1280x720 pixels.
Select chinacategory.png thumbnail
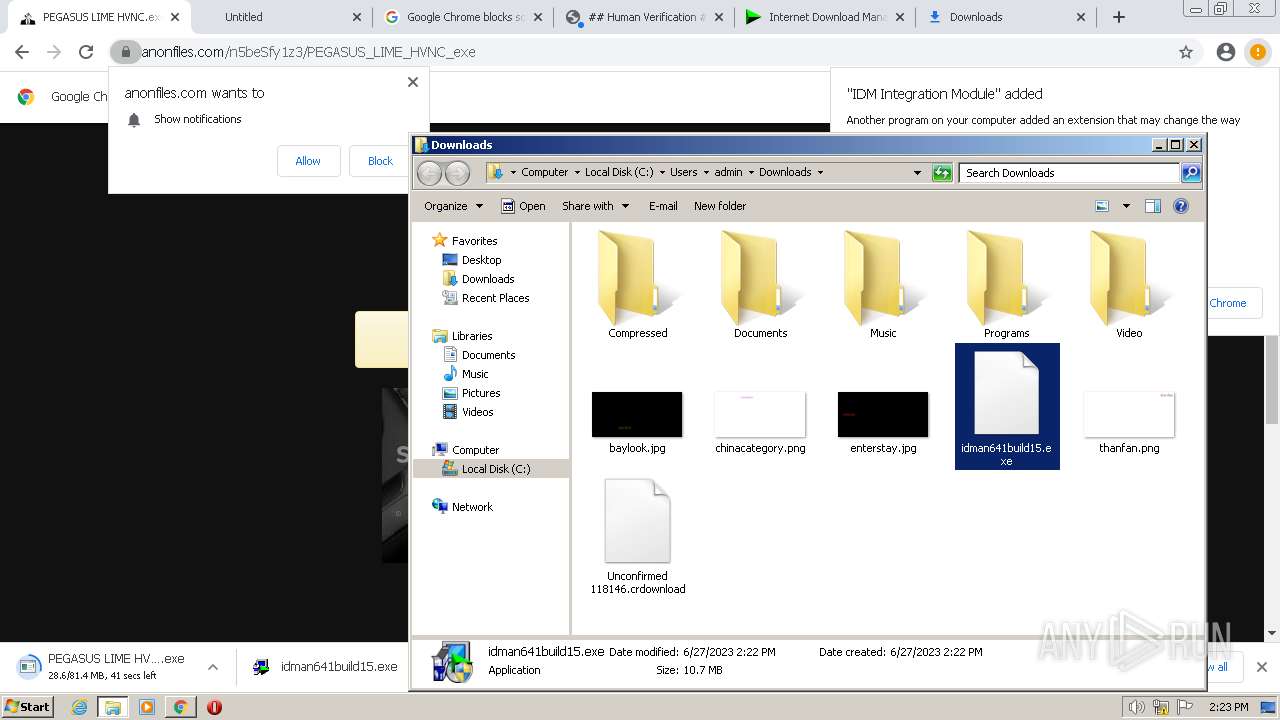760,415
